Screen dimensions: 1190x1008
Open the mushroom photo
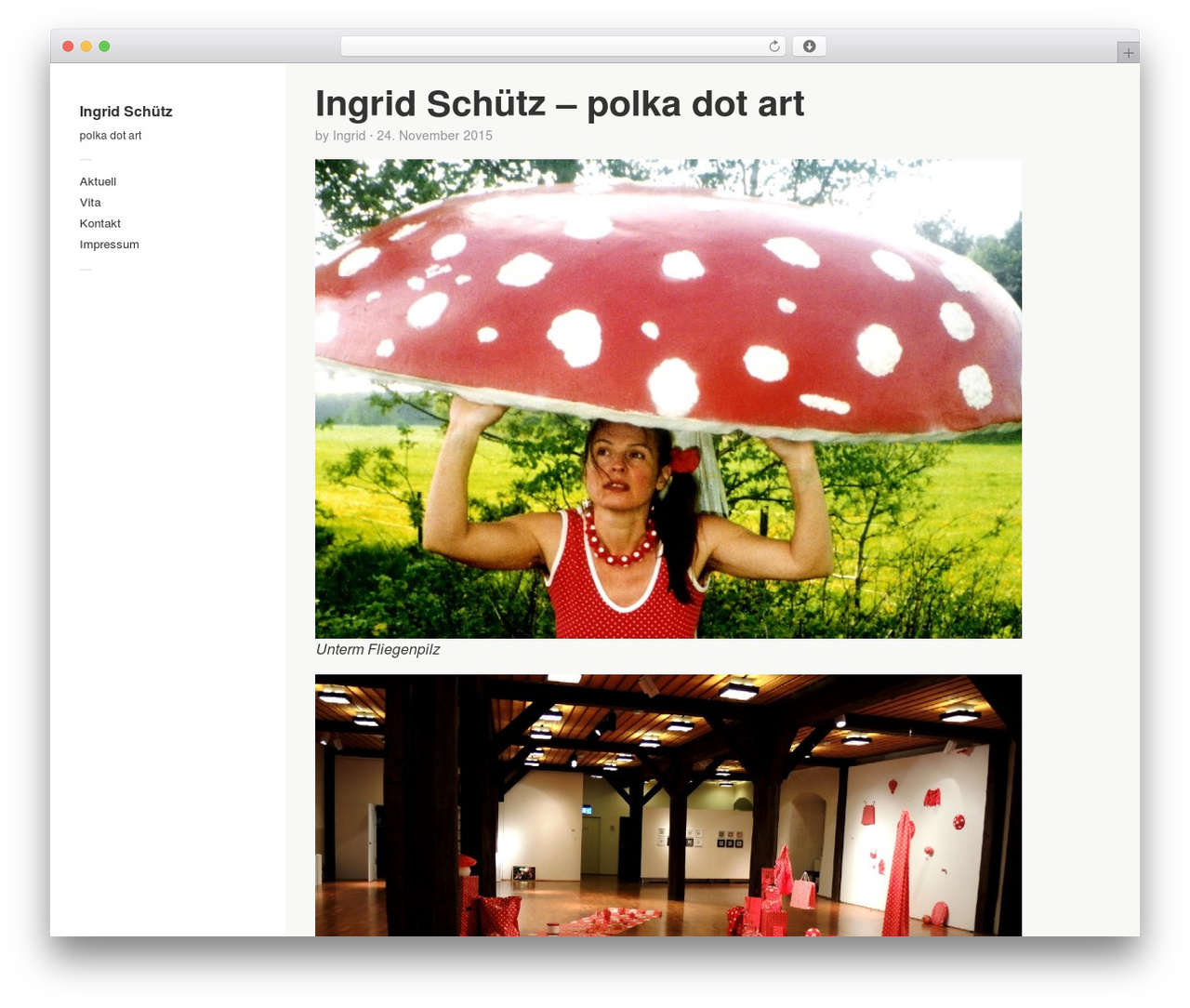pyautogui.click(x=668, y=399)
